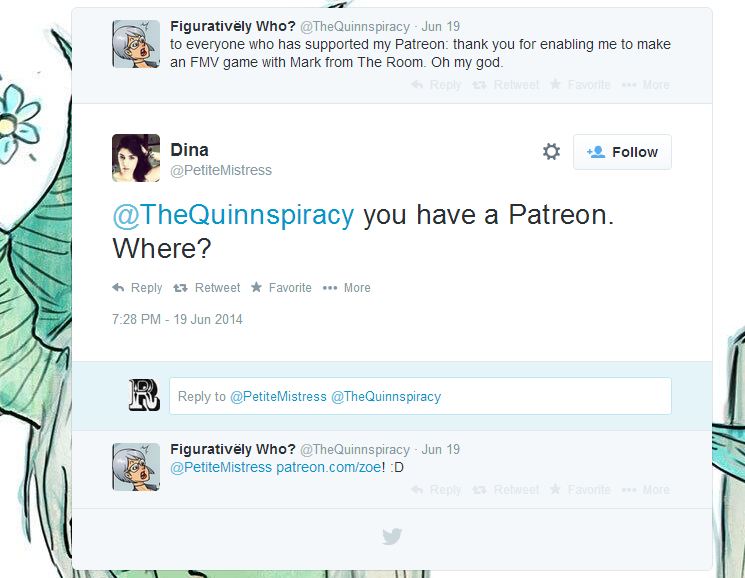Screen dimensions: 745x578
Task: Open Dina's profile avatar picture
Action: click(x=136, y=158)
